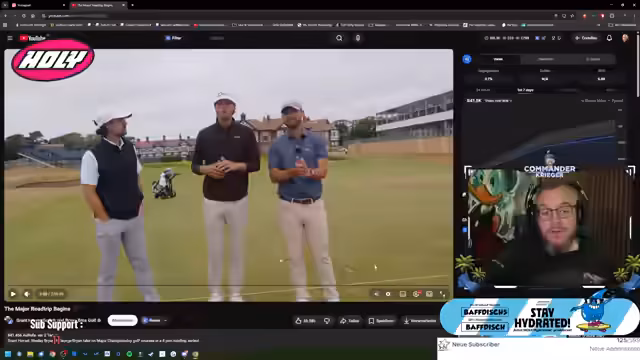The image size is (640, 360).
Task: Open the YouTube hamburger guide menu
Action: [10, 38]
